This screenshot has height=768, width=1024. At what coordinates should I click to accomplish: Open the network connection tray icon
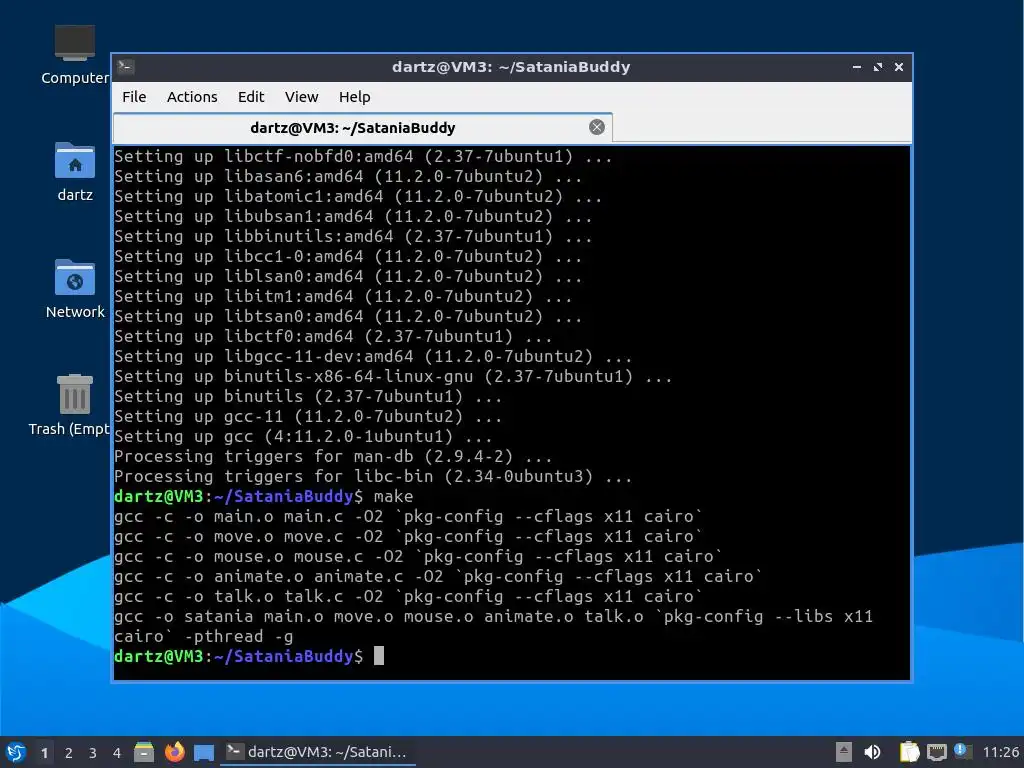pos(936,752)
